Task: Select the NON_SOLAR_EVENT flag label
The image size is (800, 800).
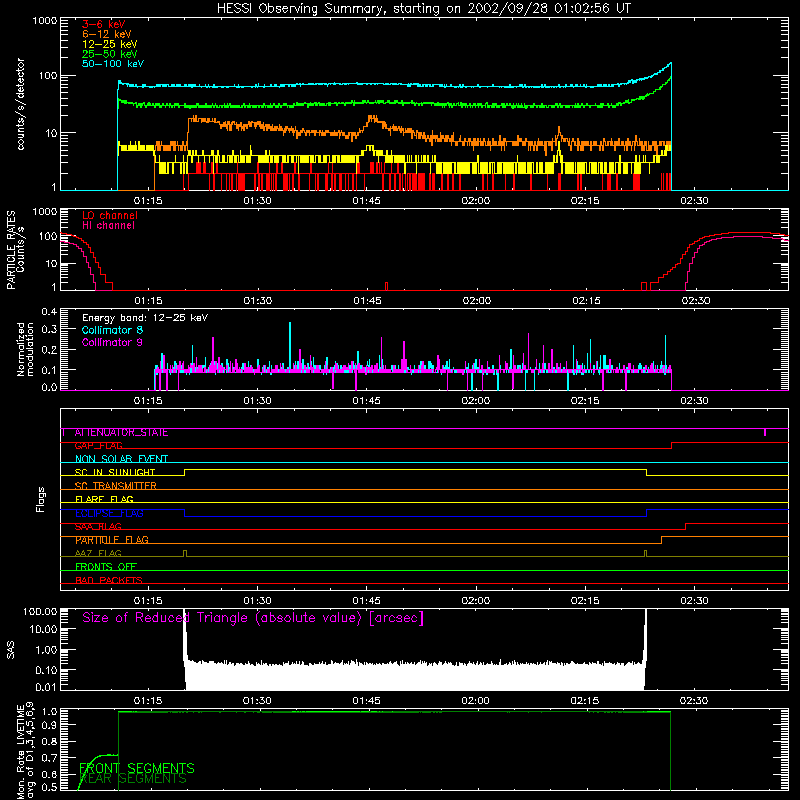Action: pos(121,459)
